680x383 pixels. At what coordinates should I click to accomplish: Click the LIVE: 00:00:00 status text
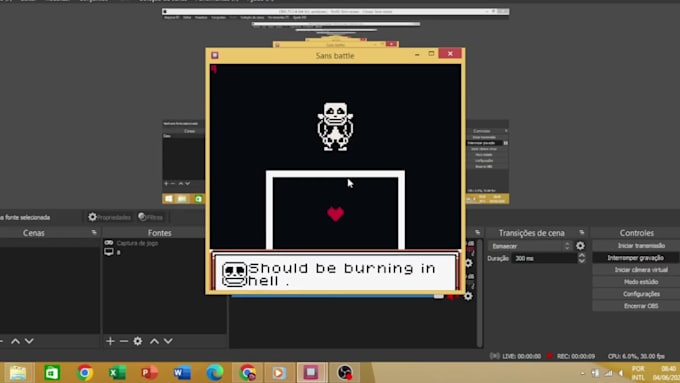pyautogui.click(x=522, y=356)
